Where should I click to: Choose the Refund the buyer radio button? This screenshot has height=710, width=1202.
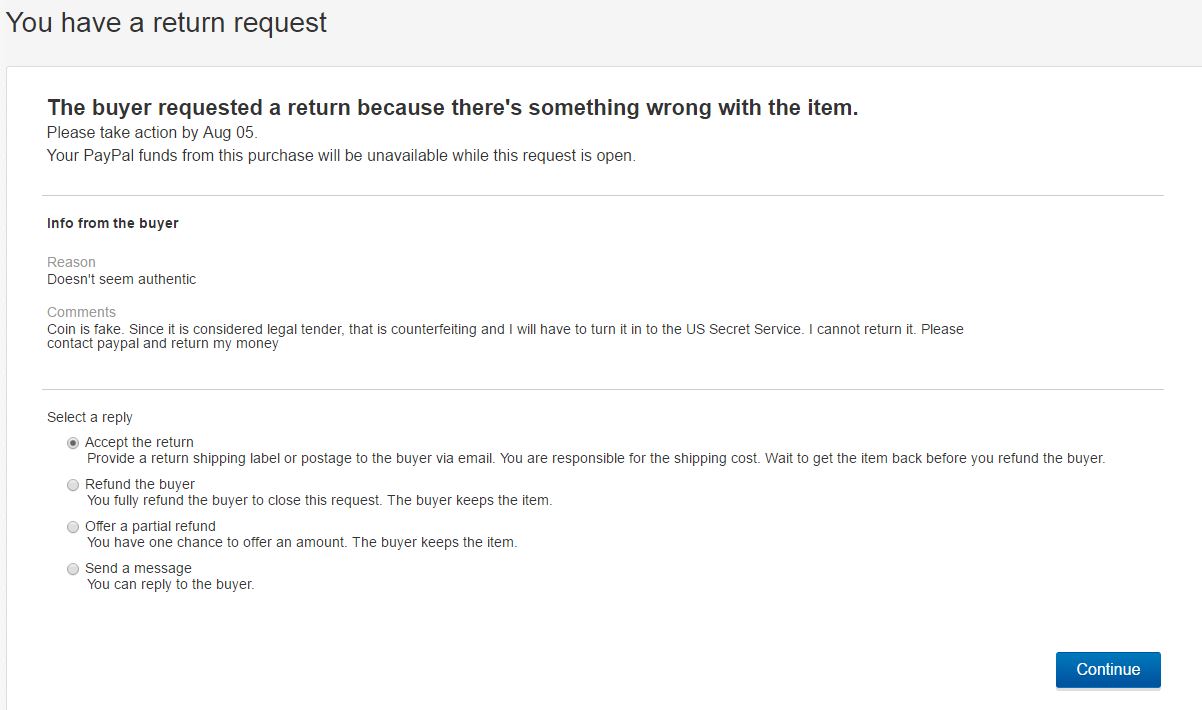coord(73,485)
